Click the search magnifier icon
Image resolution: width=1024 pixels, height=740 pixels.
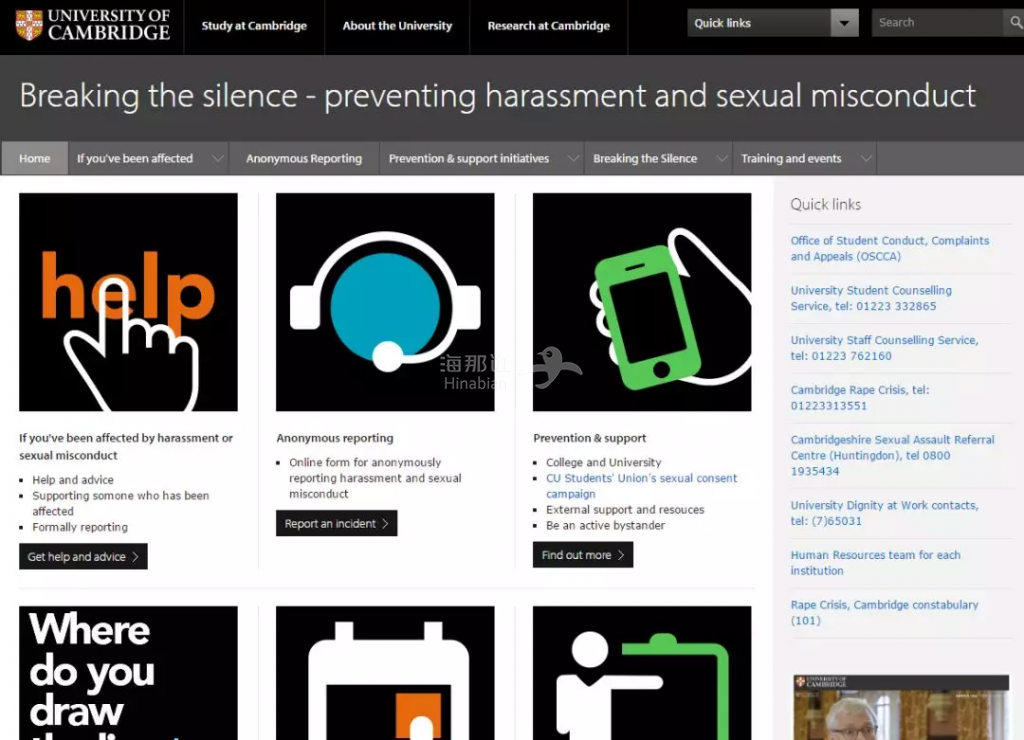[1015, 23]
